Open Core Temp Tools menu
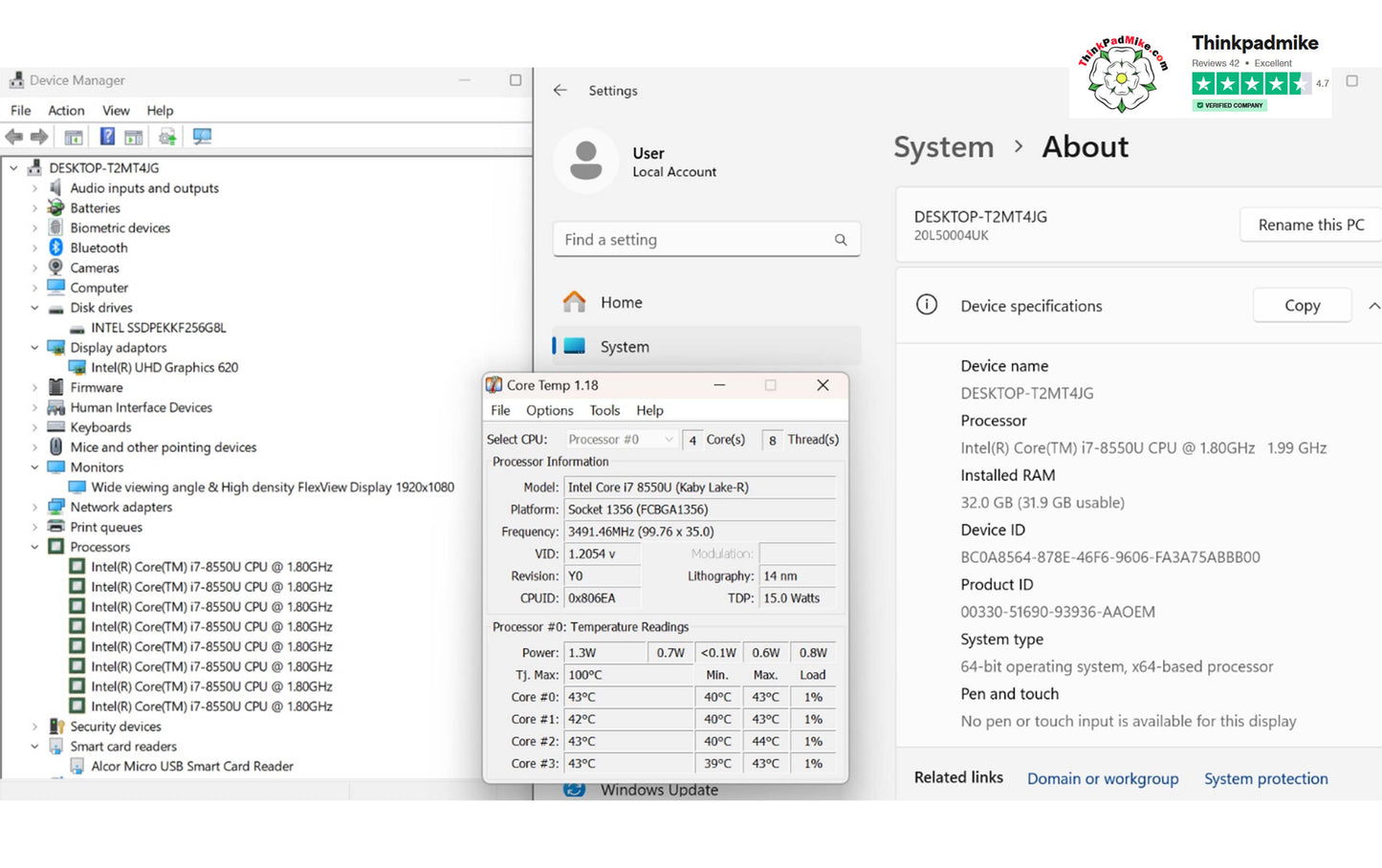The height and width of the screenshot is (868, 1382). [604, 410]
